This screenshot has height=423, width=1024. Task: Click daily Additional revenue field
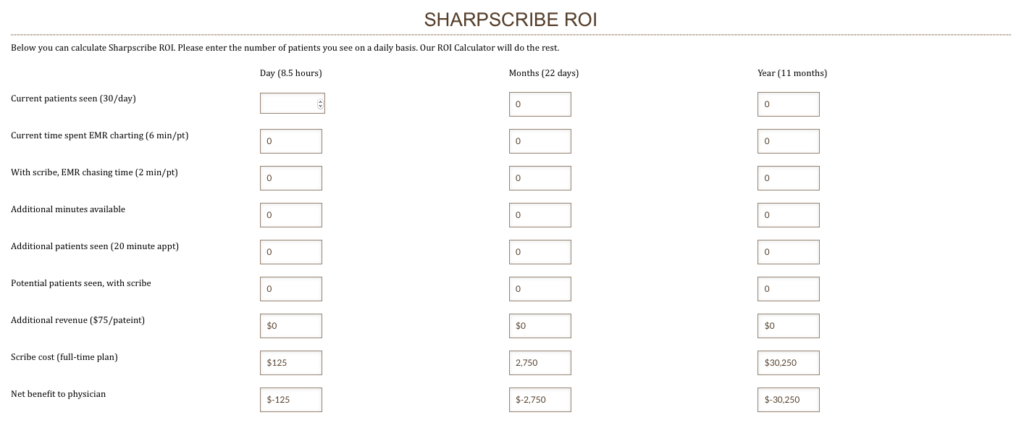pyautogui.click(x=291, y=326)
